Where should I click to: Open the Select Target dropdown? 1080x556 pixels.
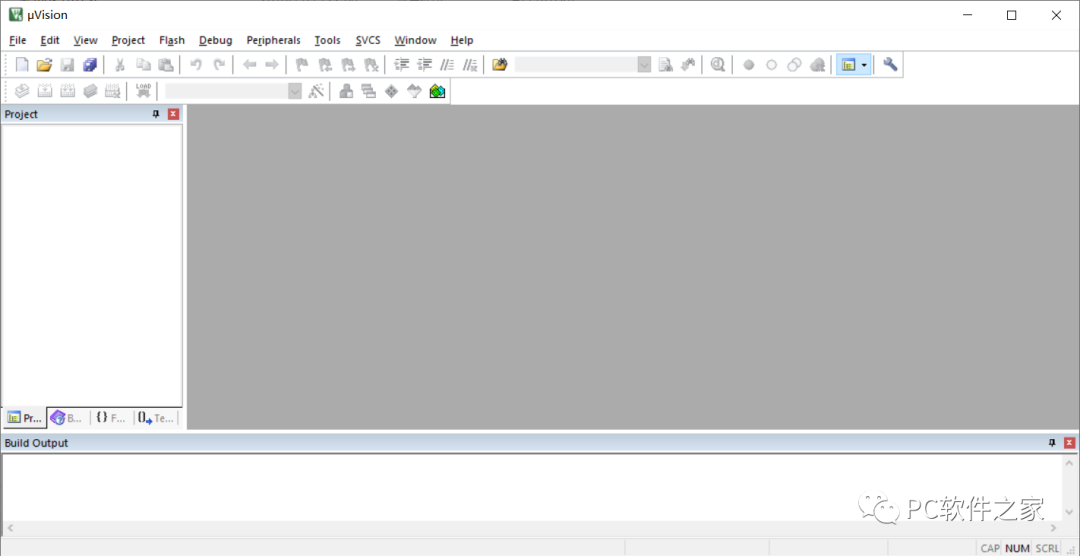294,91
